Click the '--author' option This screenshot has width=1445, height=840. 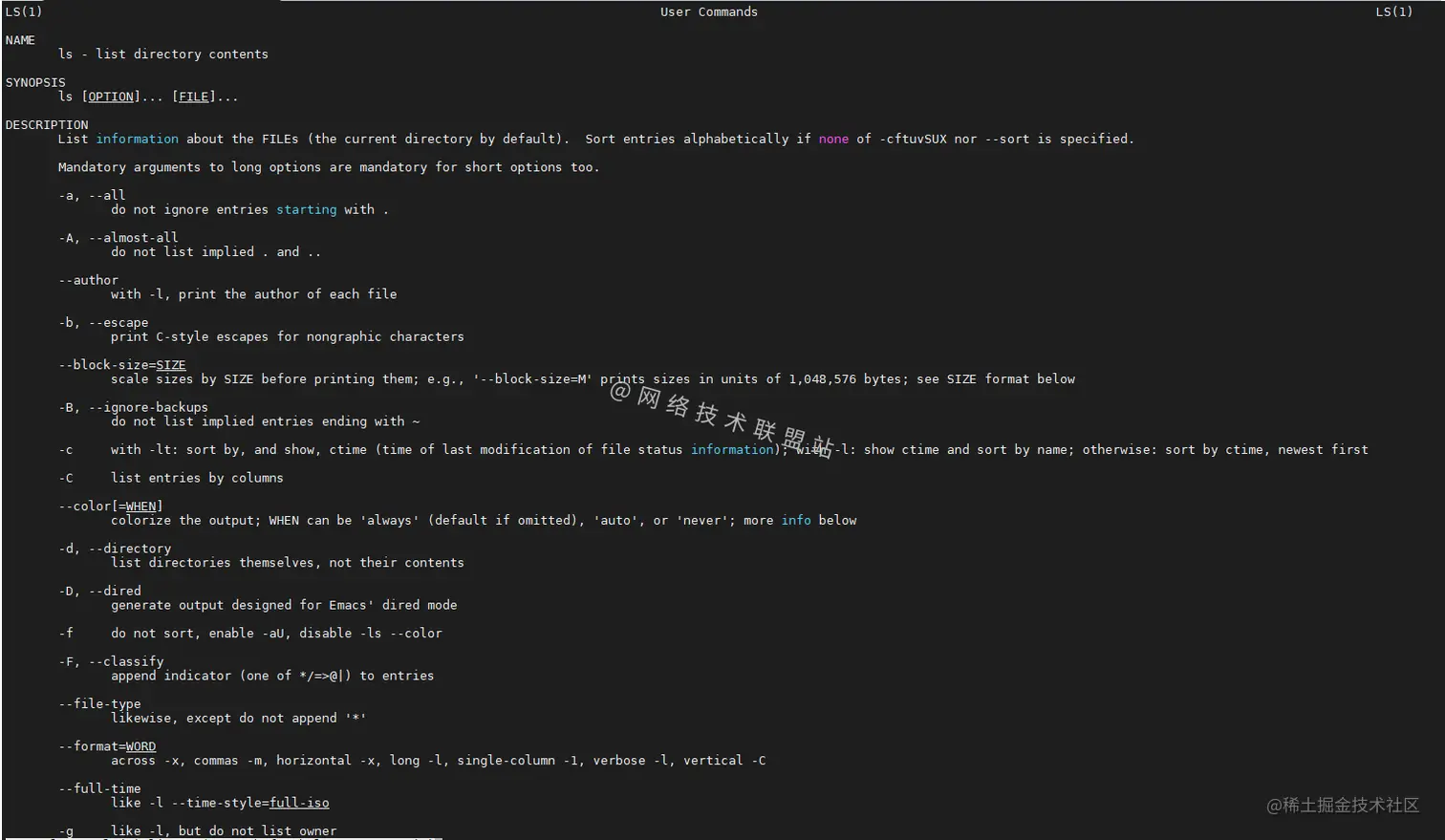click(x=88, y=280)
